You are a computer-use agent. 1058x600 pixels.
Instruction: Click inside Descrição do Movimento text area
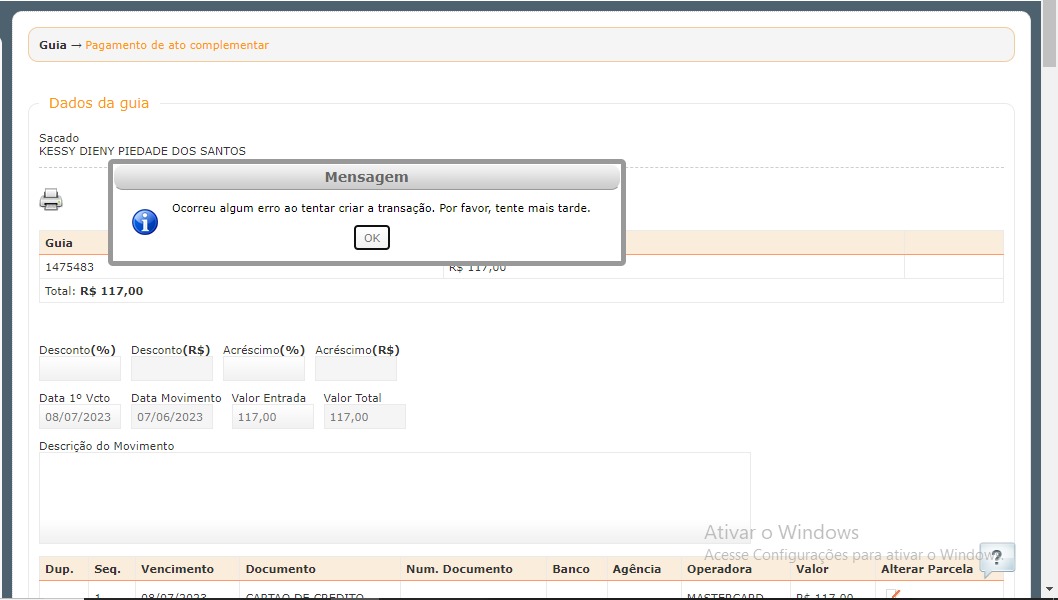[394, 497]
